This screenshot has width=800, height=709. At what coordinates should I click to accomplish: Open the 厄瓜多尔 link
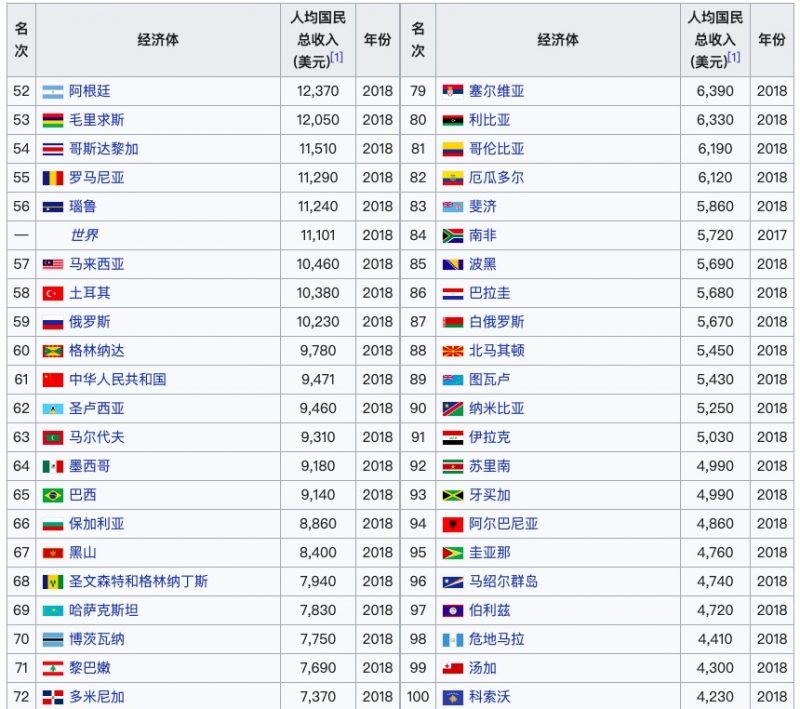tap(496, 178)
